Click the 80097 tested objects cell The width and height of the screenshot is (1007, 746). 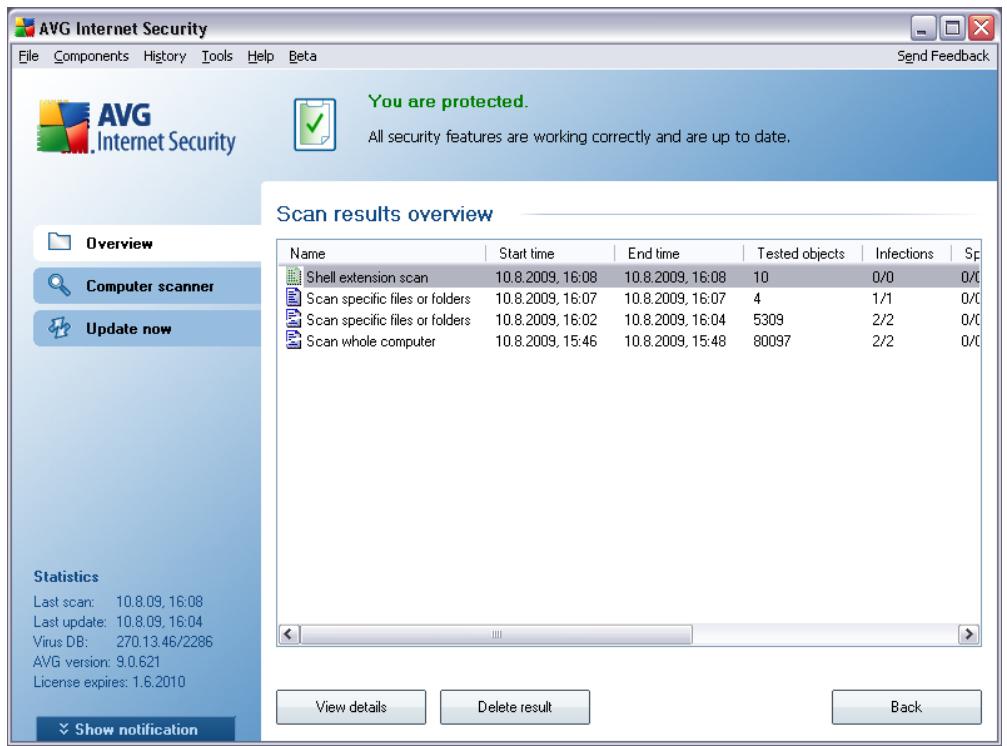(772, 341)
